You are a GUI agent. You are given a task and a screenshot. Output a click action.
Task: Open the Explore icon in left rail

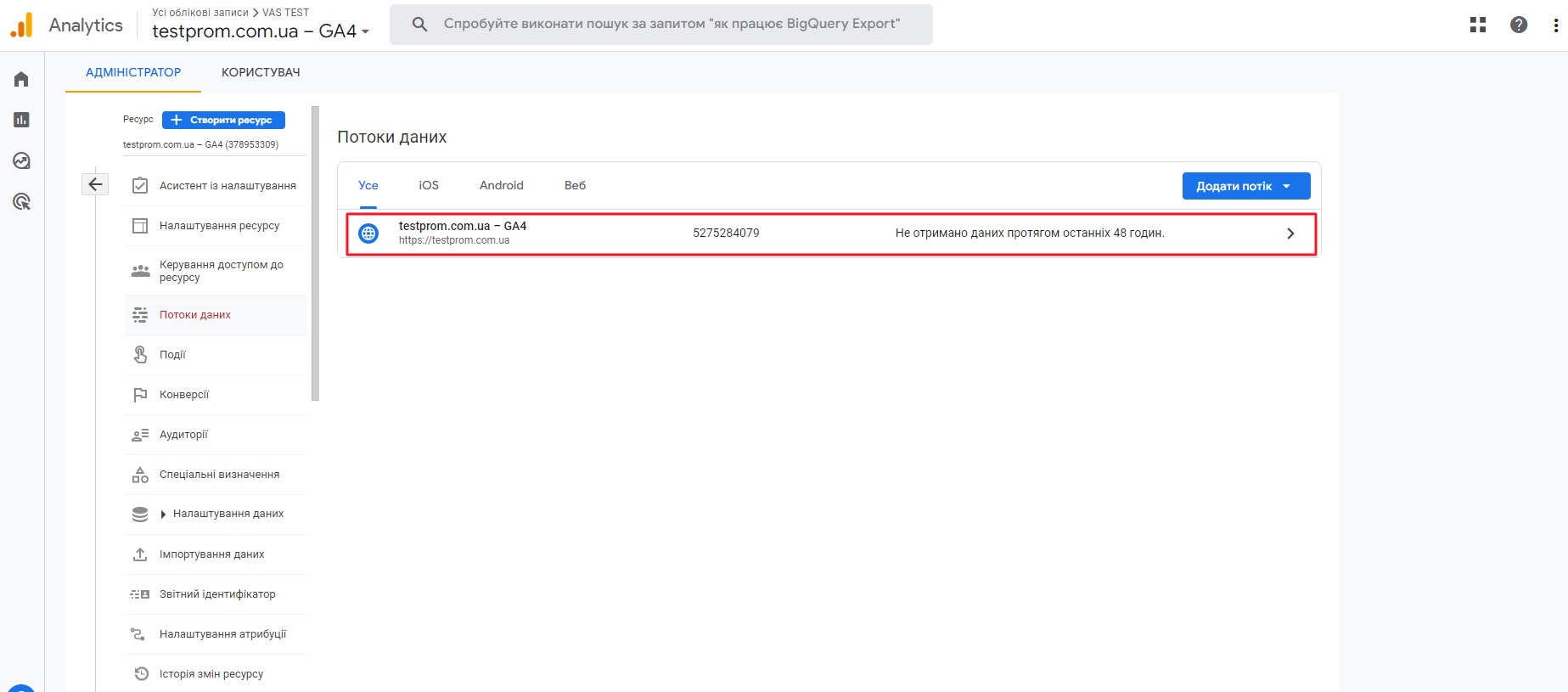coord(21,160)
